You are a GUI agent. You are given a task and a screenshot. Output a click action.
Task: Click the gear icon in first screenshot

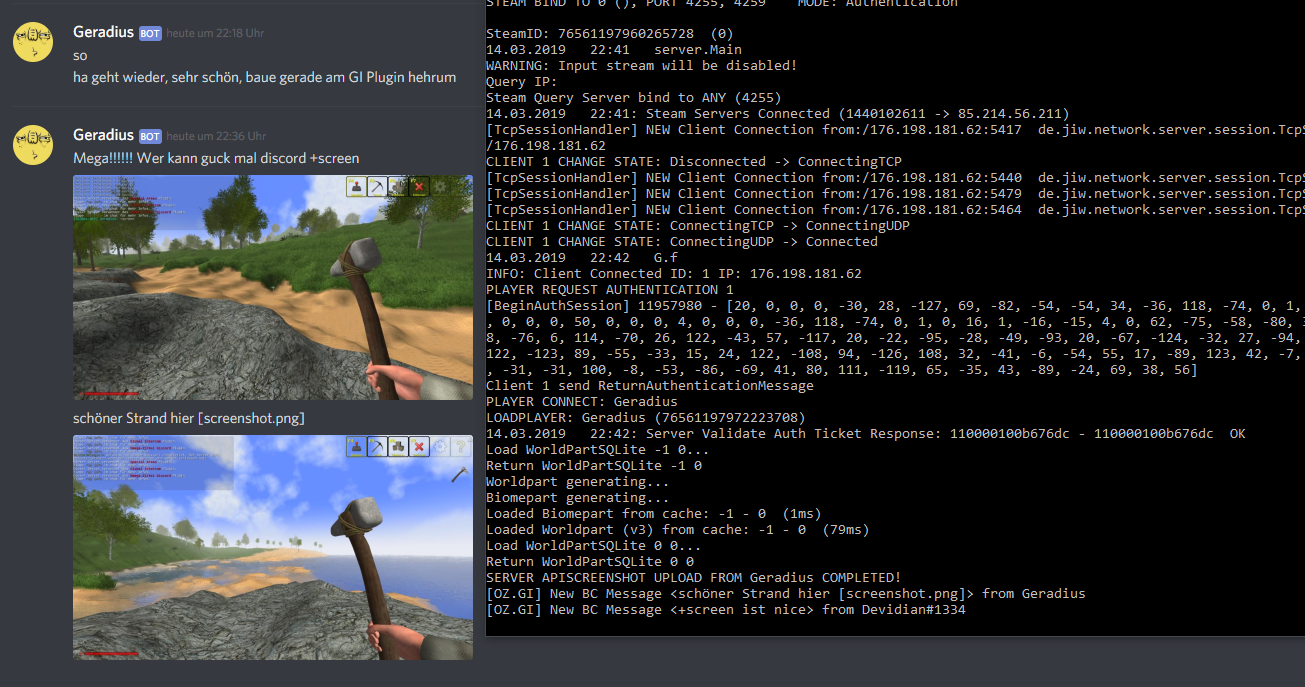pyautogui.click(x=440, y=187)
